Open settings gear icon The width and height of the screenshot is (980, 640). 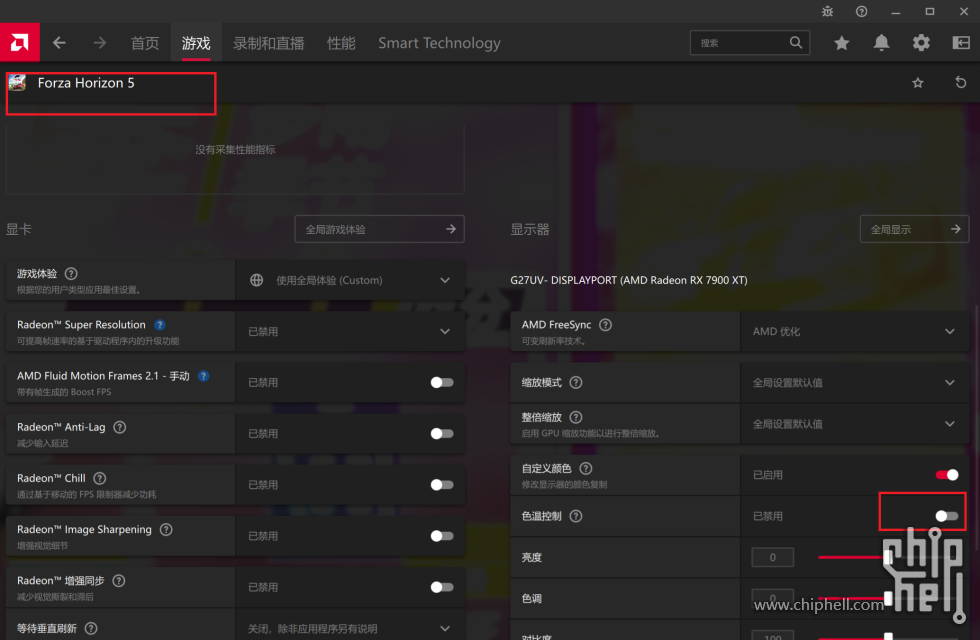point(921,42)
